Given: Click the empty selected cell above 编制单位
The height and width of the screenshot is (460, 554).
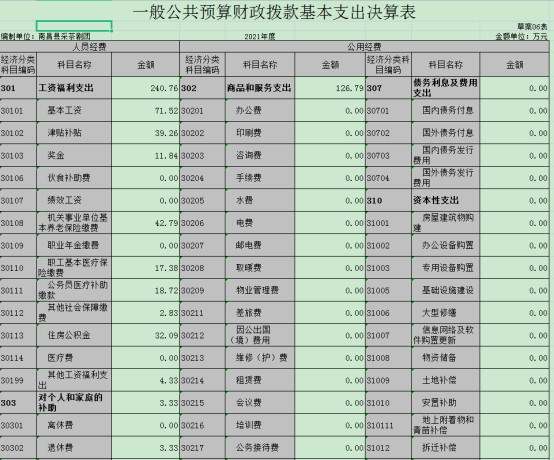Looking at the screenshot, I should [74, 26].
